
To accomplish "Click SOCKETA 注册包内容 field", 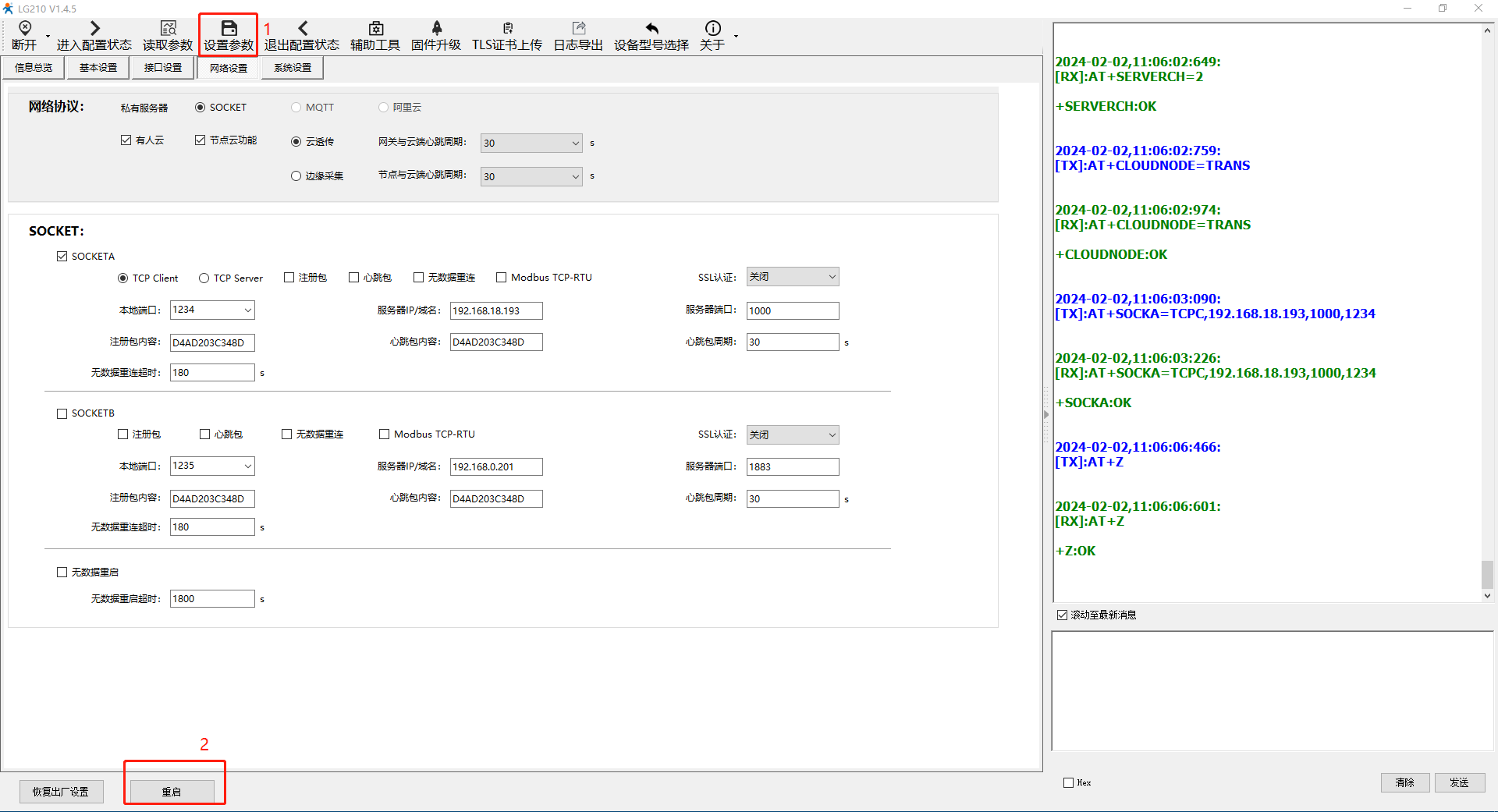I will tap(212, 342).
